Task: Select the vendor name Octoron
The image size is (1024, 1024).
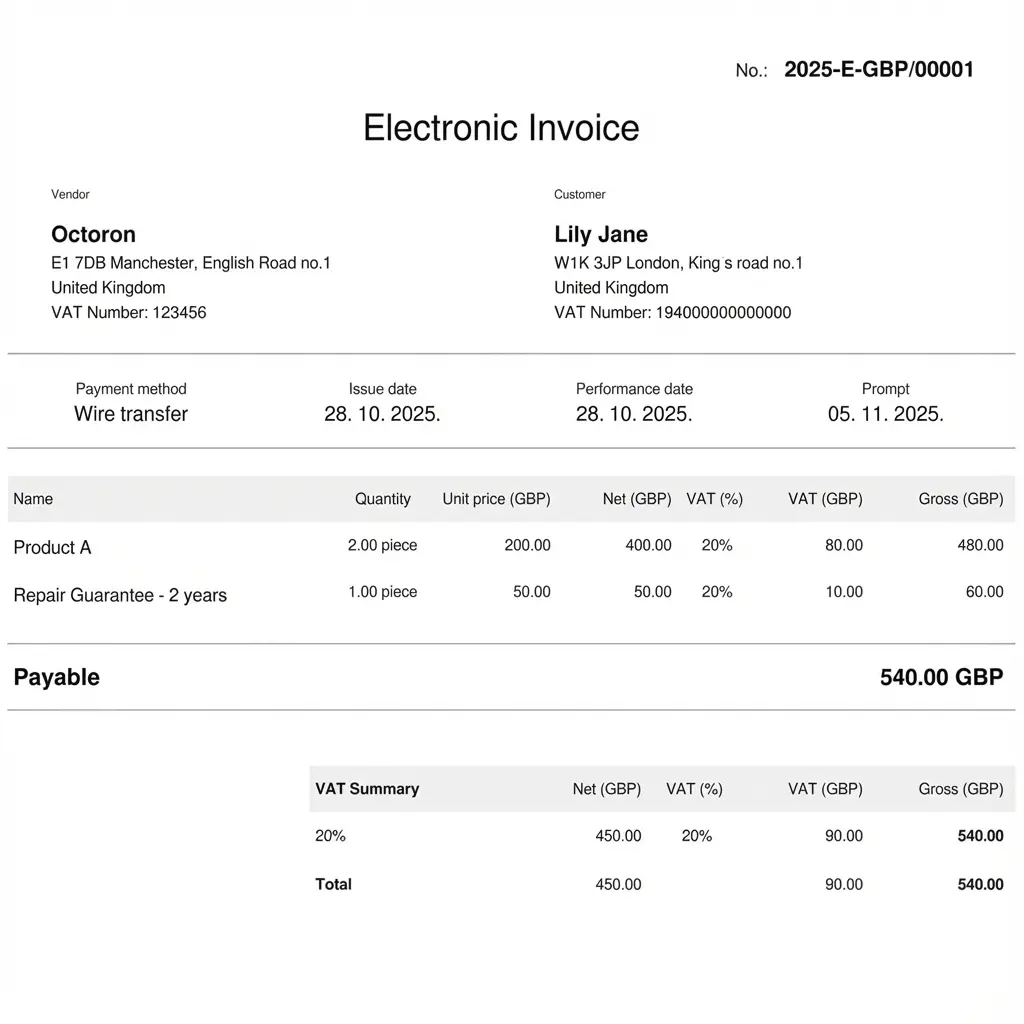Action: point(93,235)
